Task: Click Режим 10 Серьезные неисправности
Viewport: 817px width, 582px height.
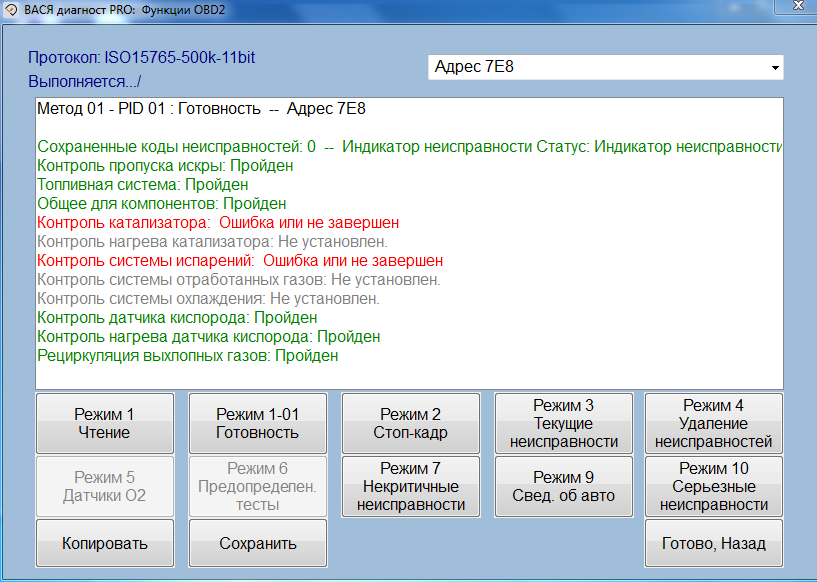Action: pos(713,486)
